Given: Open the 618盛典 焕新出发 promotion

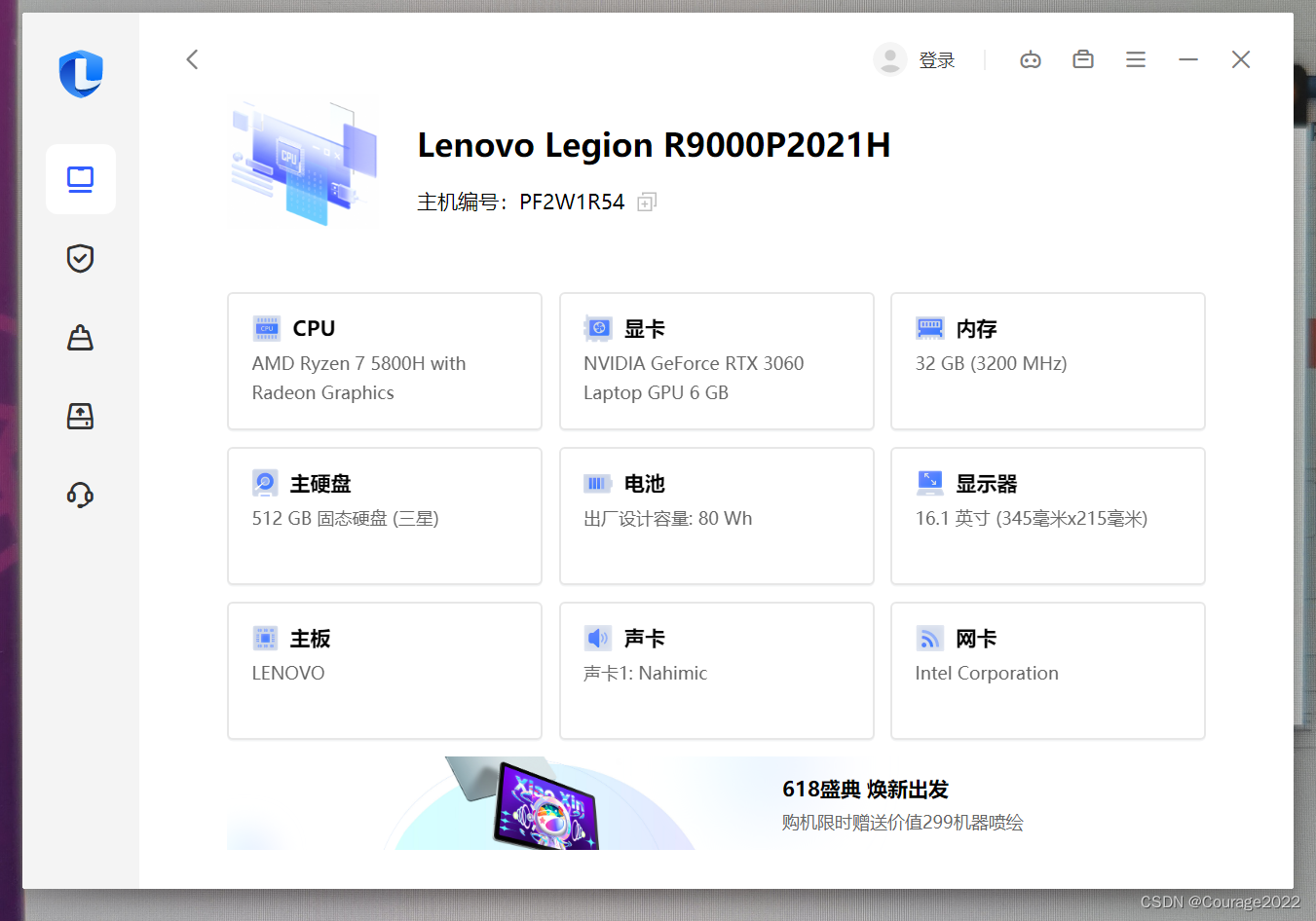Looking at the screenshot, I should pyautogui.click(x=865, y=790).
